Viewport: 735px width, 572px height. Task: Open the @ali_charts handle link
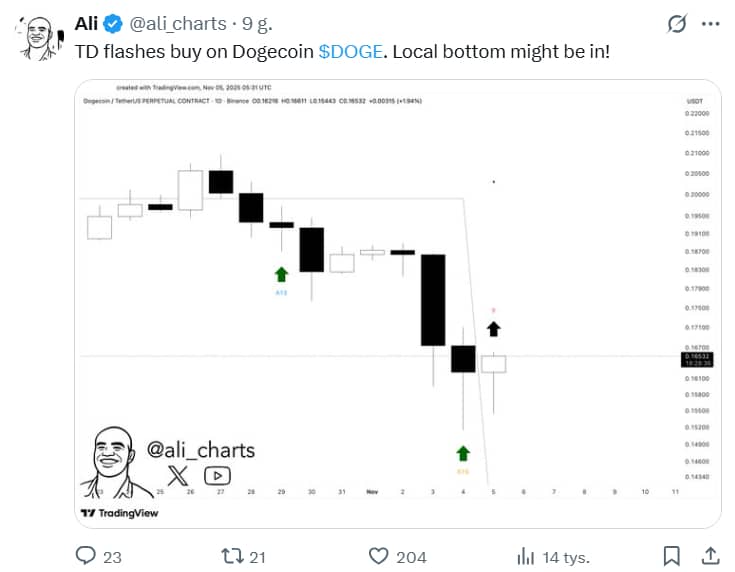[176, 23]
